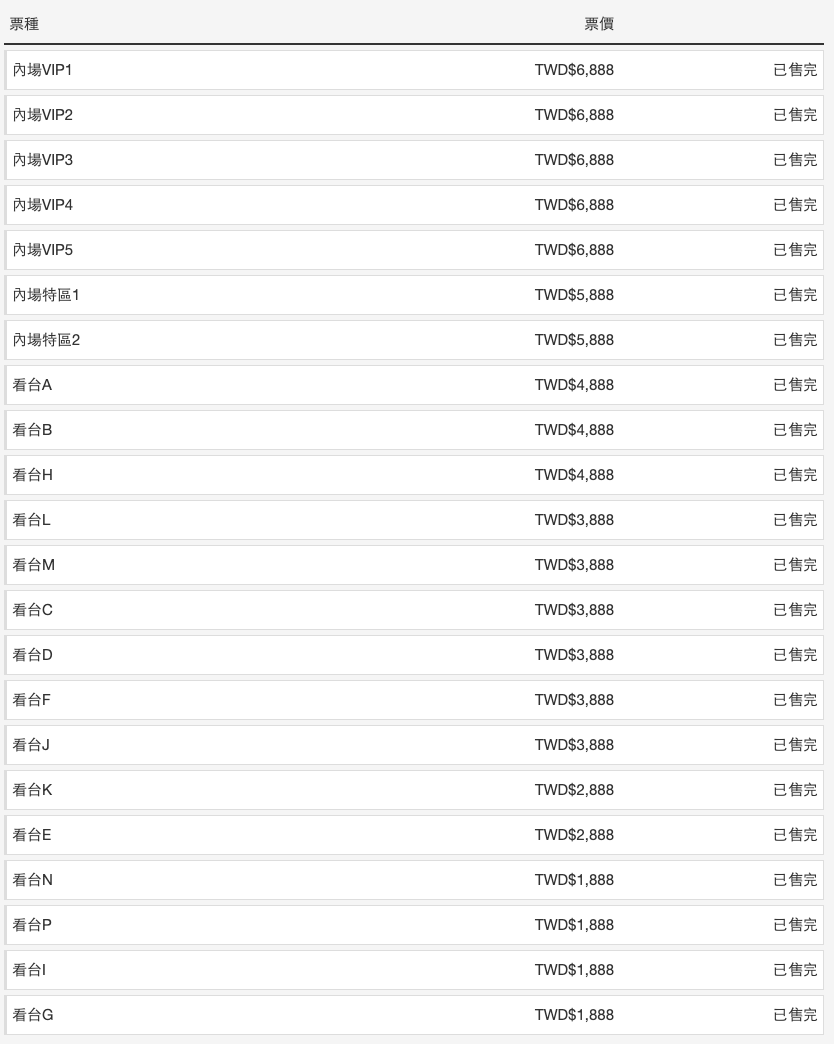The width and height of the screenshot is (834, 1044).
Task: Select the 看台B ticket row
Action: (414, 430)
